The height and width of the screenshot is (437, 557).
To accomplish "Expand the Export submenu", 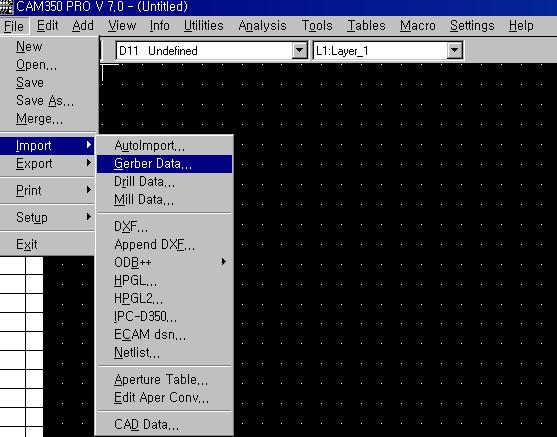I will point(48,164).
